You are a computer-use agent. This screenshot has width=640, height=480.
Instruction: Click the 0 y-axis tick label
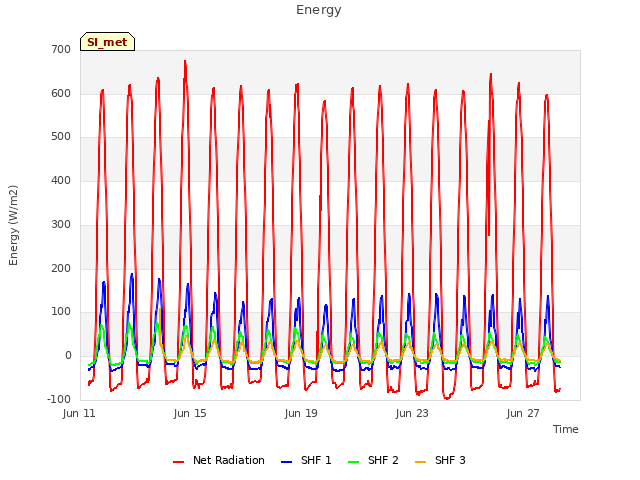click(68, 356)
